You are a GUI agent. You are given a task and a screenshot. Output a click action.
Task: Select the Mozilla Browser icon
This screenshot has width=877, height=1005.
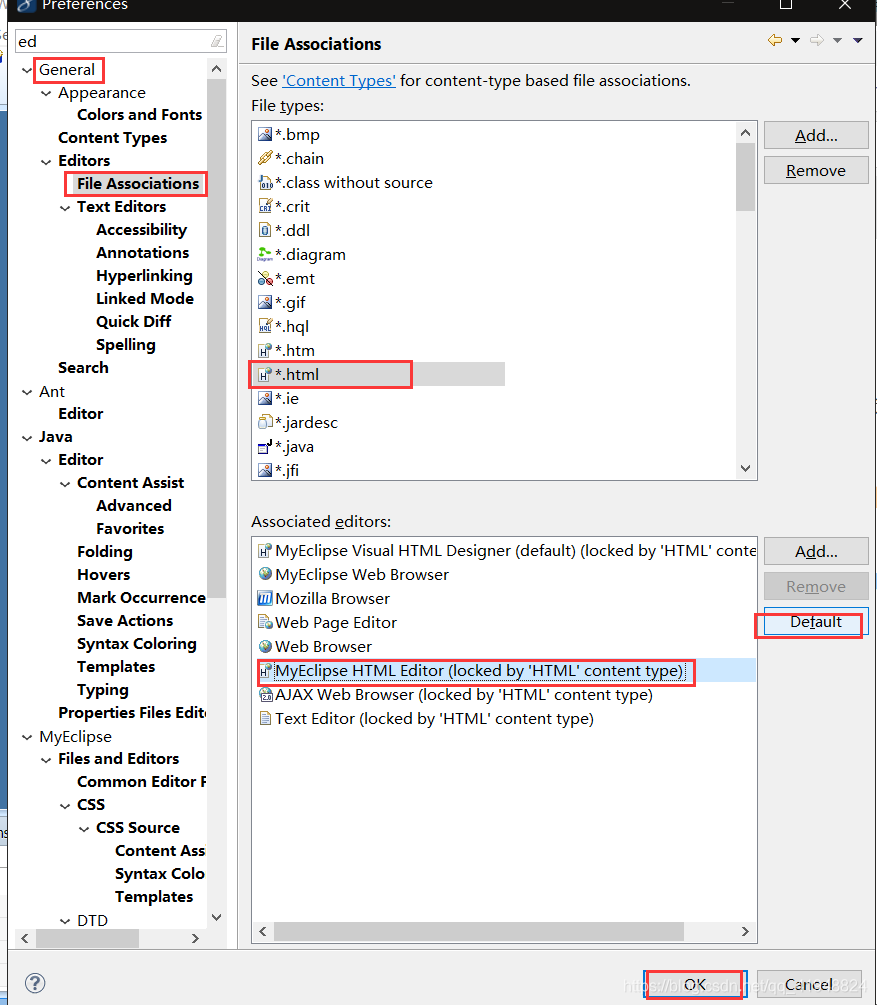tap(265, 599)
